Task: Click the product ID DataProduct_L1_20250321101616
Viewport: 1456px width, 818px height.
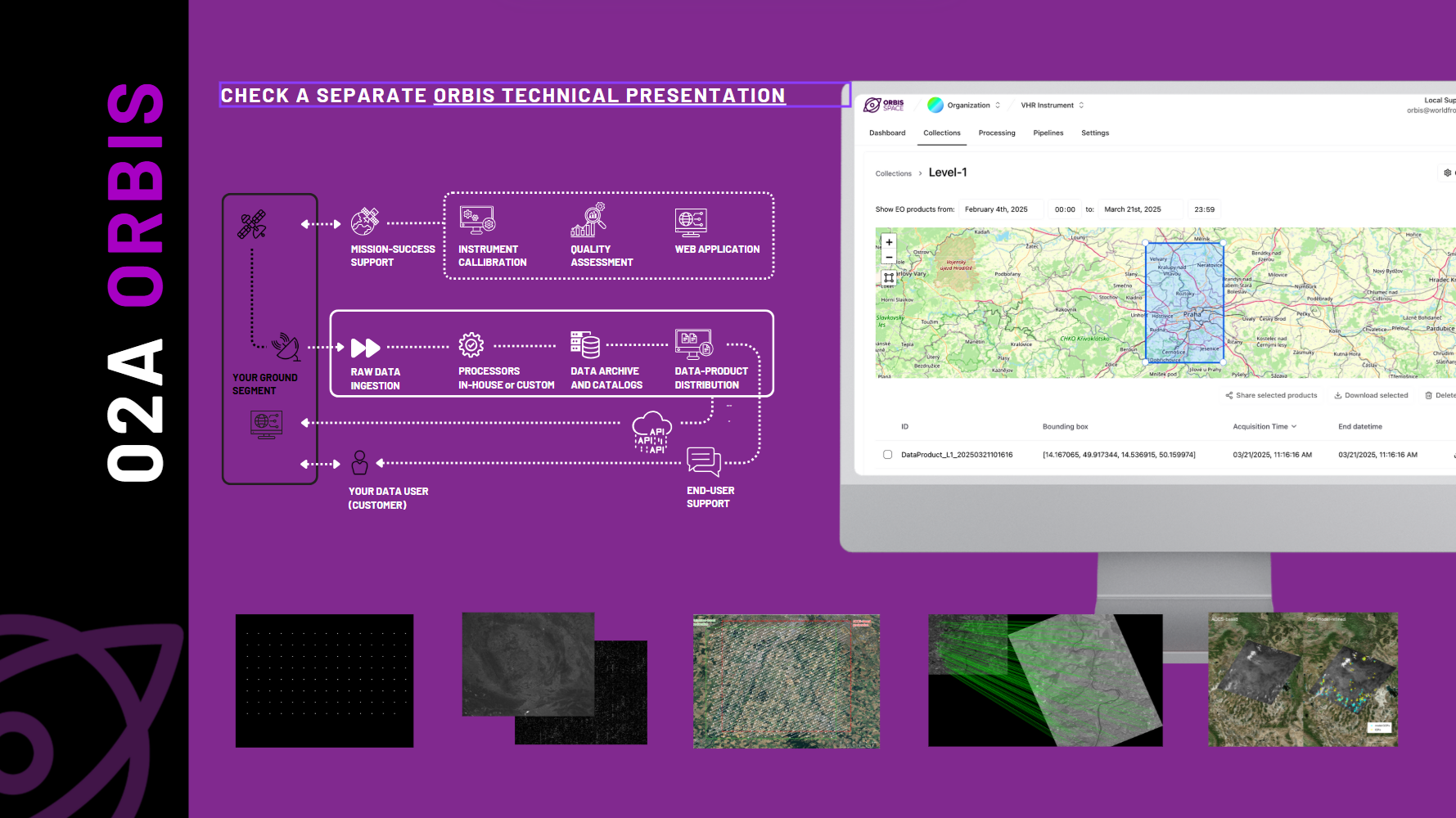Action: click(957, 455)
